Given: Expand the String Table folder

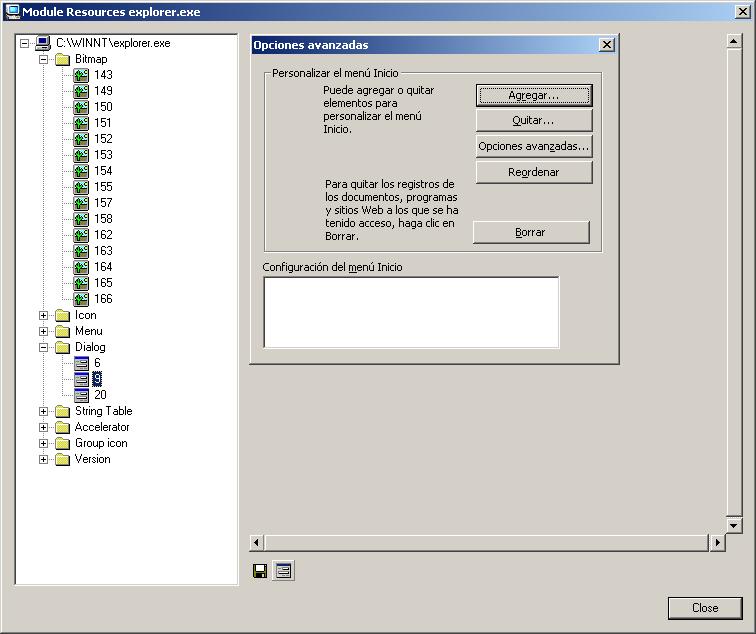Looking at the screenshot, I should click(43, 411).
